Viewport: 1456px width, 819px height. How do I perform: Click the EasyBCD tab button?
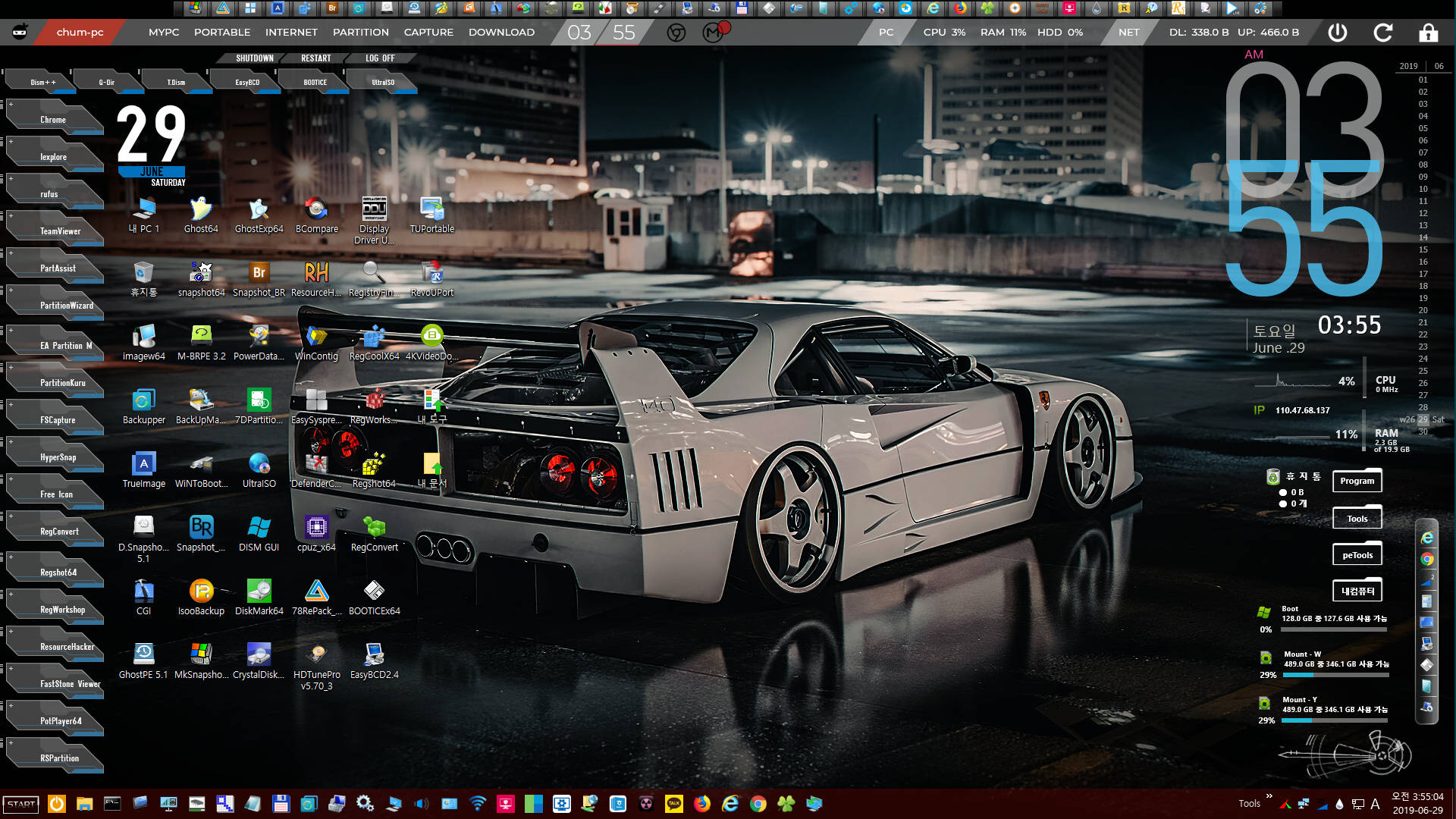247,82
